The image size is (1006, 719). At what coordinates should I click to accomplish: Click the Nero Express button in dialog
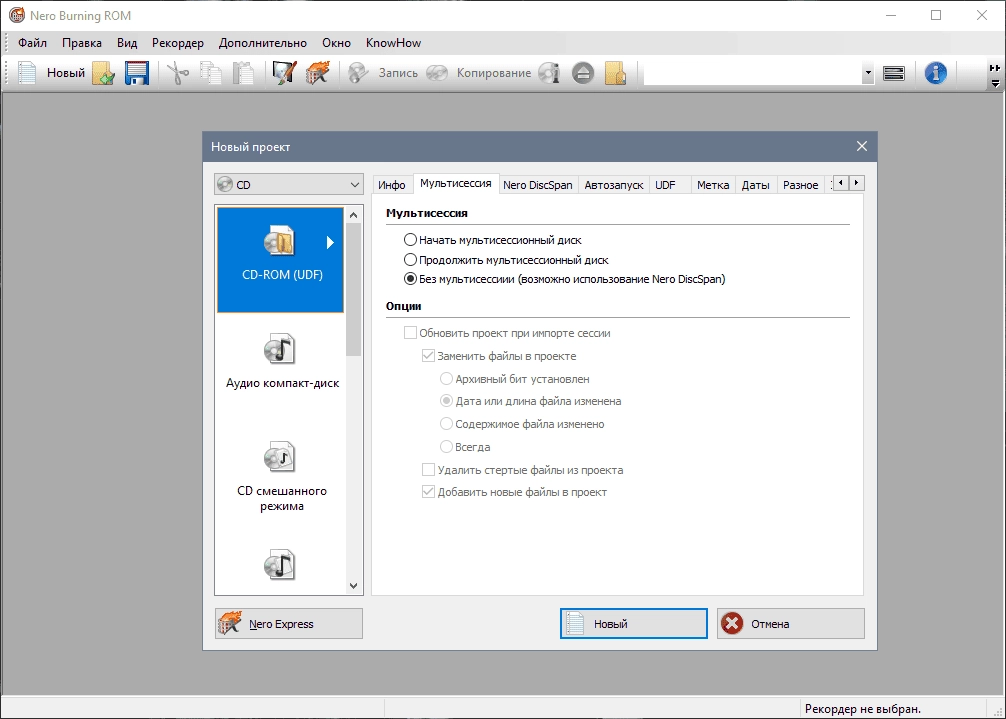289,623
